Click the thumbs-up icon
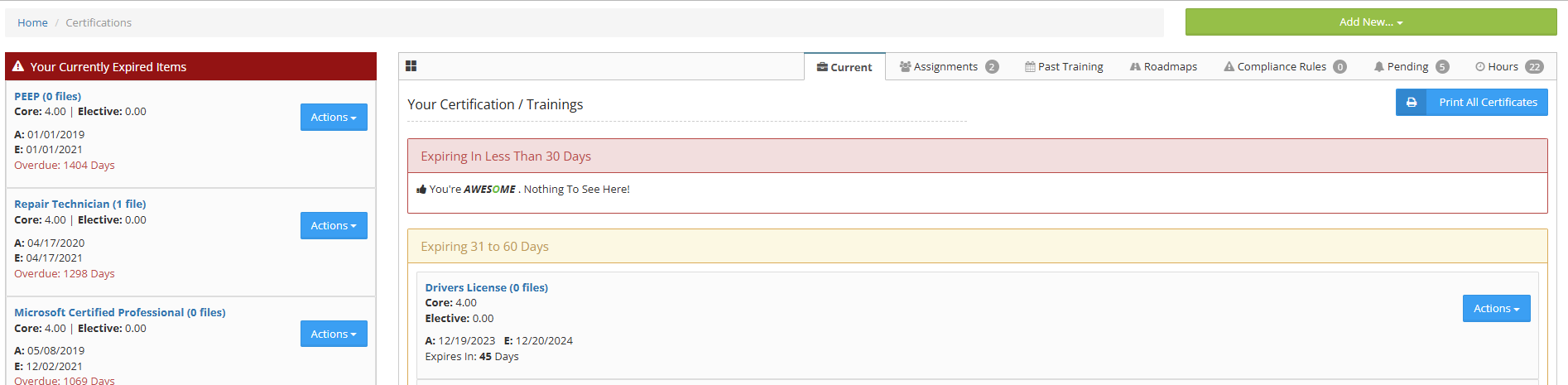 [421, 190]
